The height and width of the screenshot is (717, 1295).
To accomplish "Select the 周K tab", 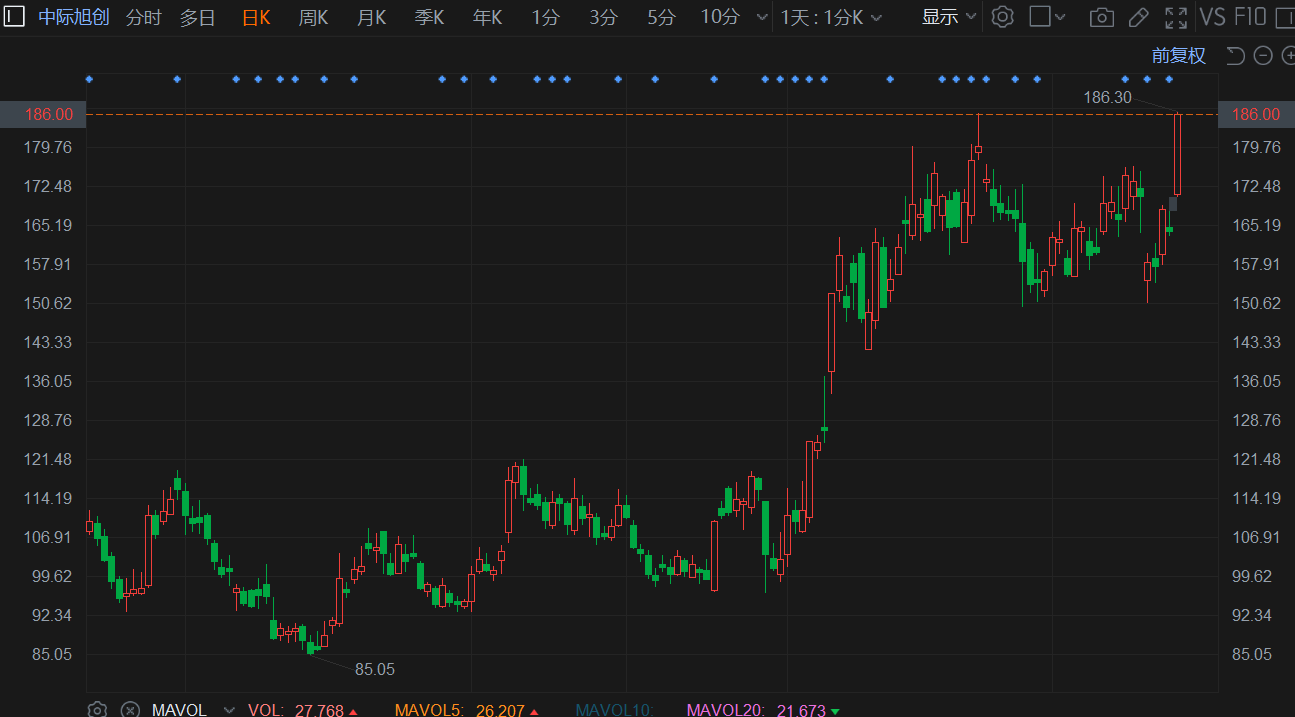I will point(313,17).
